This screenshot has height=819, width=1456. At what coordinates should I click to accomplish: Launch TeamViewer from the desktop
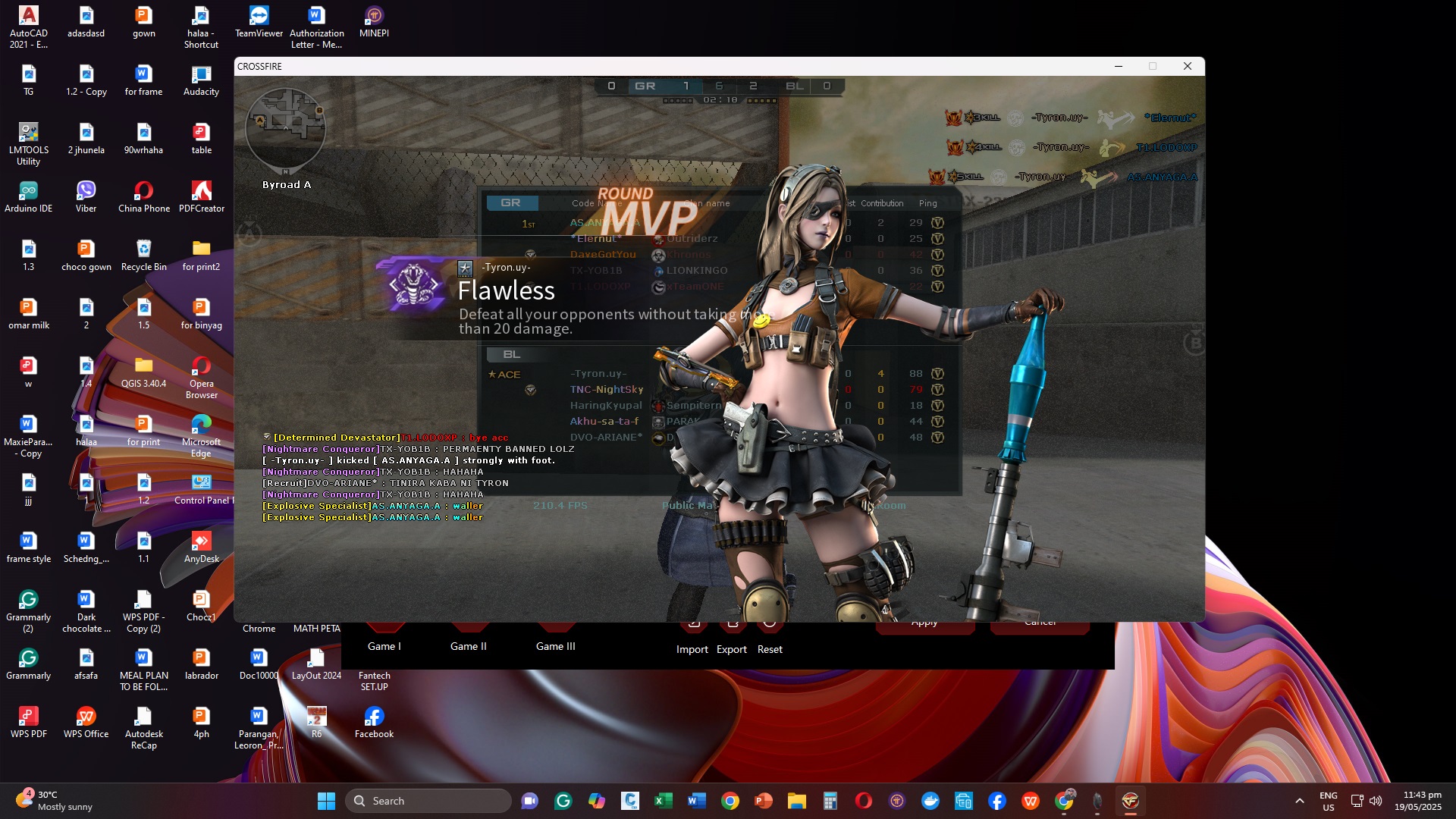click(x=259, y=21)
